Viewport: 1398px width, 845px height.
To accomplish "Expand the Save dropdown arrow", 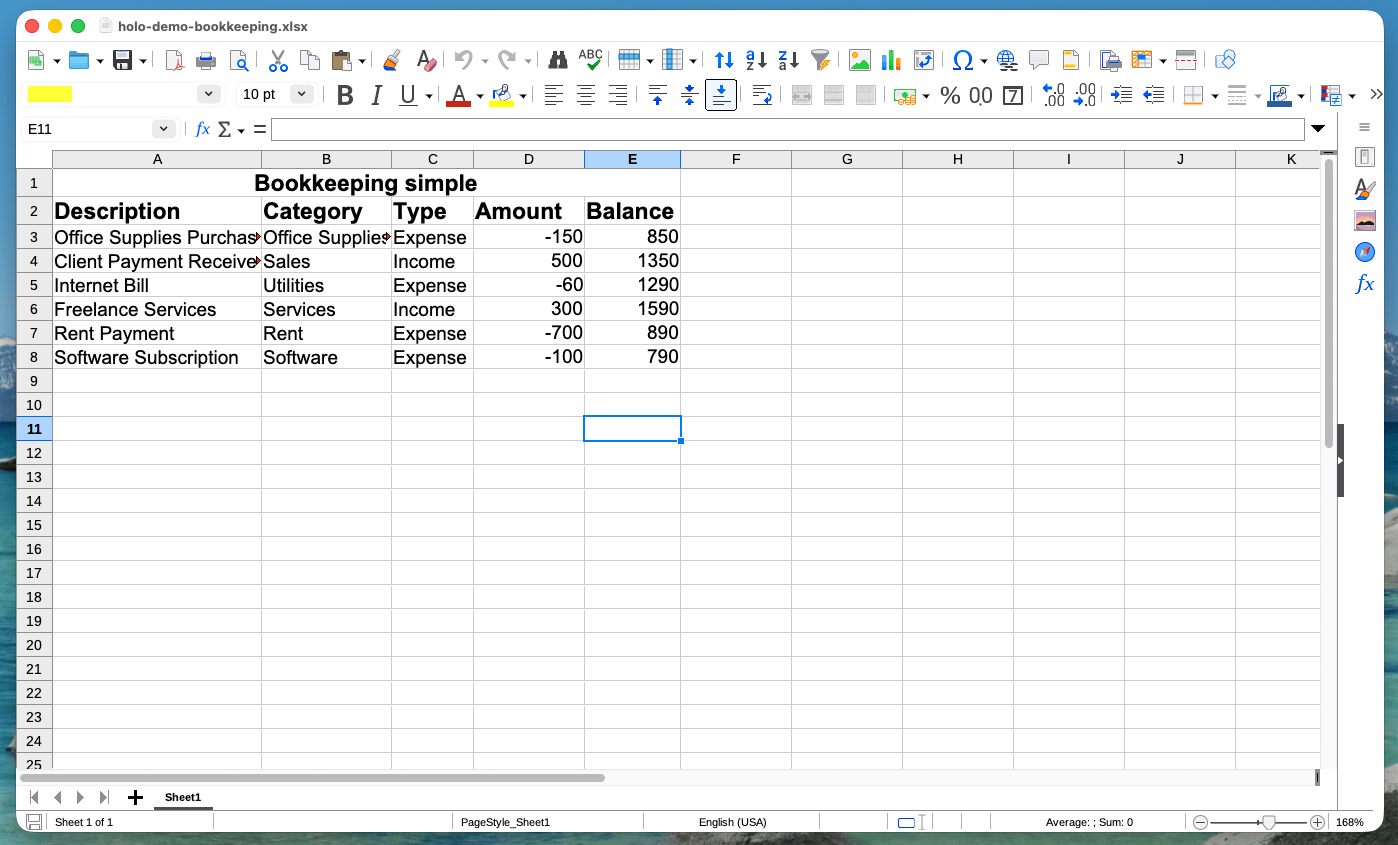I will pyautogui.click(x=143, y=62).
